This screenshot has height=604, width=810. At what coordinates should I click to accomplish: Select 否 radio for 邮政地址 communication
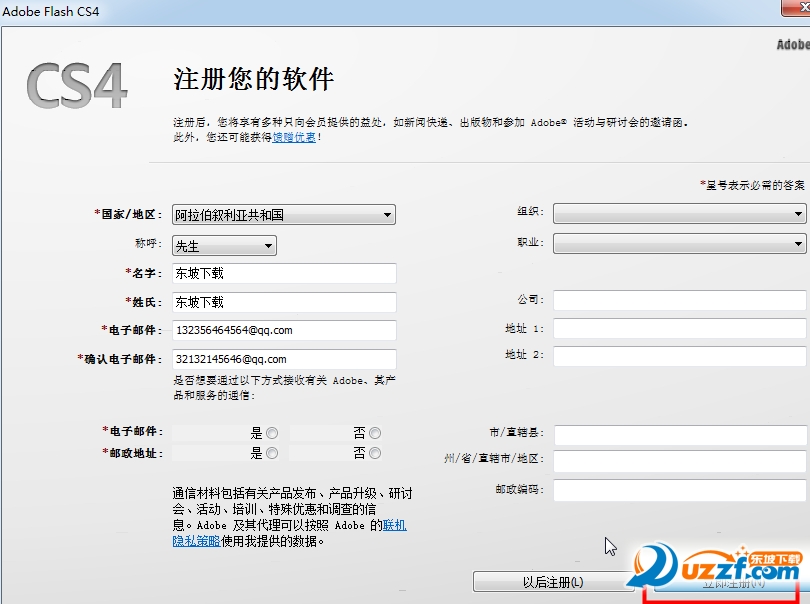(375, 453)
